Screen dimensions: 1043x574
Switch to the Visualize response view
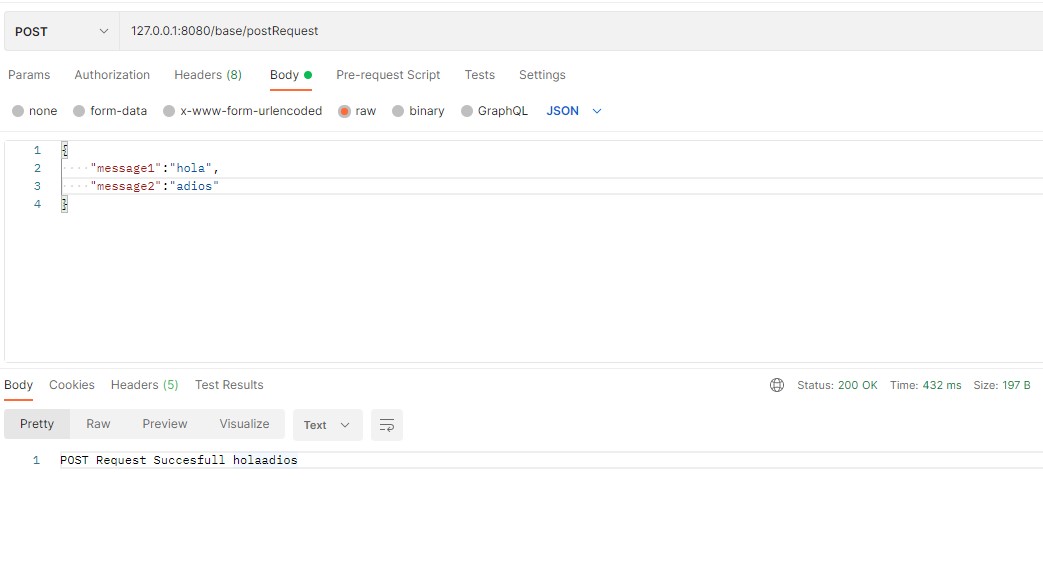pos(244,424)
